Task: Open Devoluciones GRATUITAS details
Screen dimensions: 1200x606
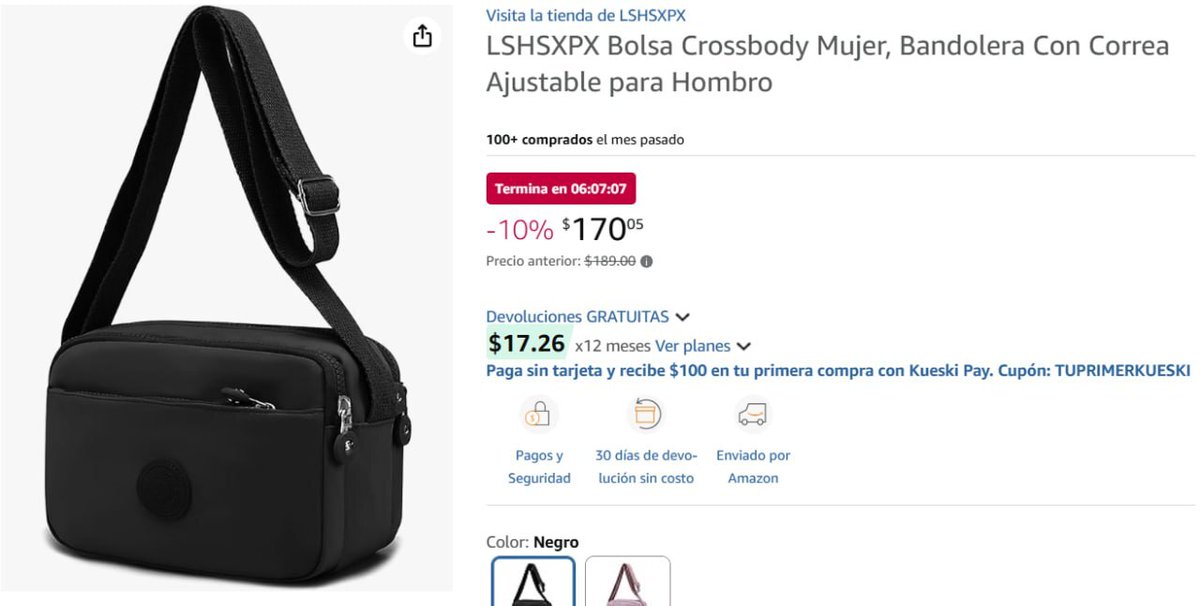Action: 577,316
